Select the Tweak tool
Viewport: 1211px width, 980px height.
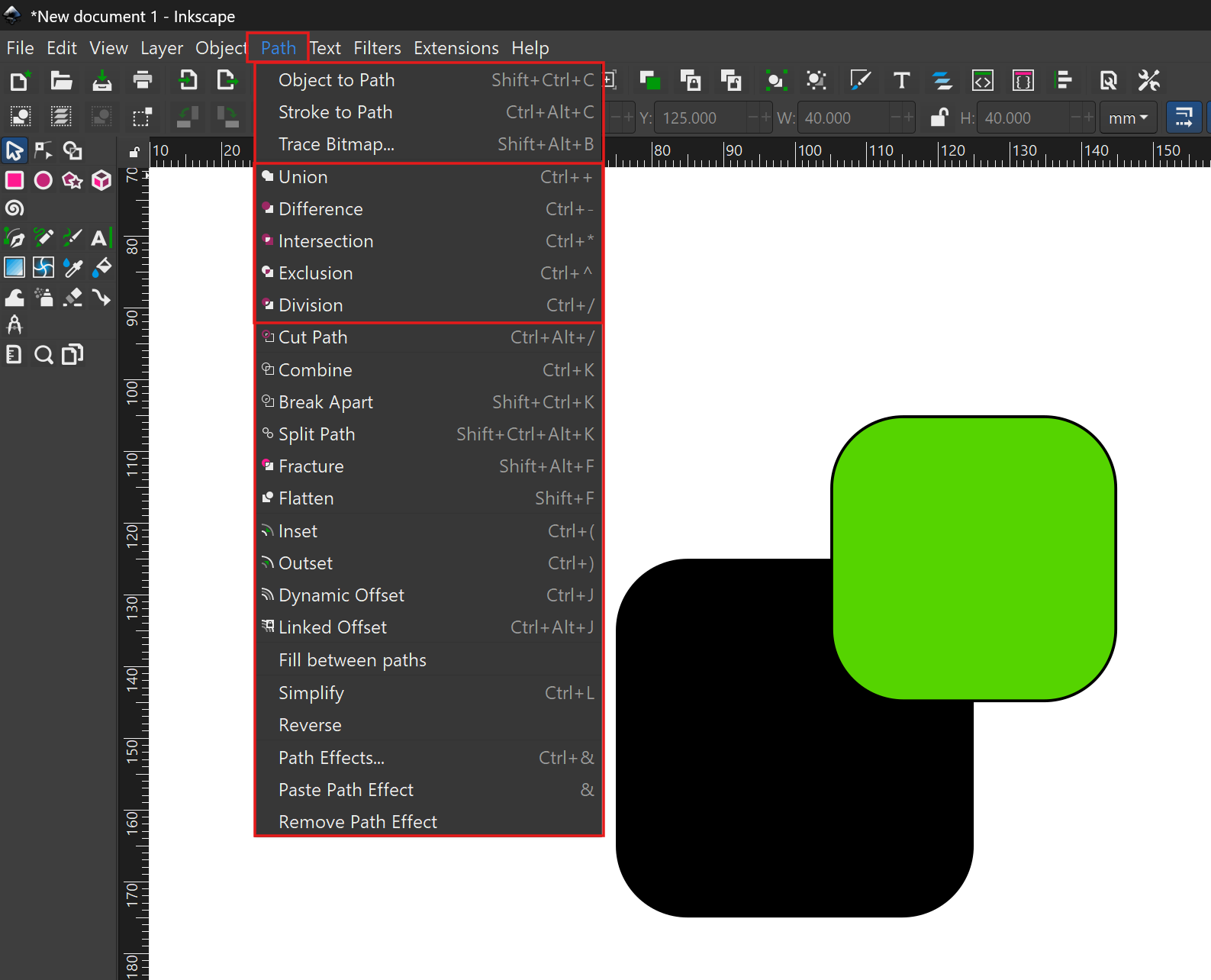(14, 297)
